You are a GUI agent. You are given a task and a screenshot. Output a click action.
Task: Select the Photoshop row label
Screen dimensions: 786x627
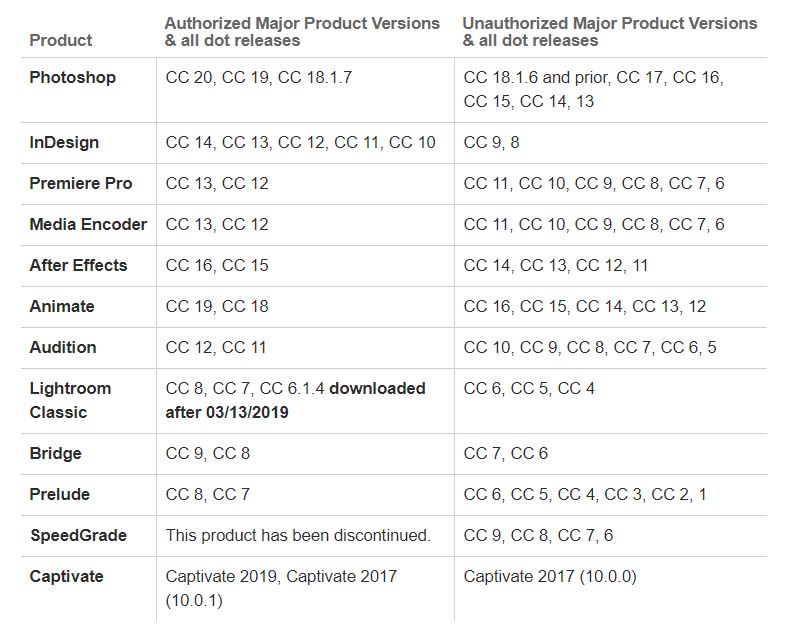[x=72, y=77]
